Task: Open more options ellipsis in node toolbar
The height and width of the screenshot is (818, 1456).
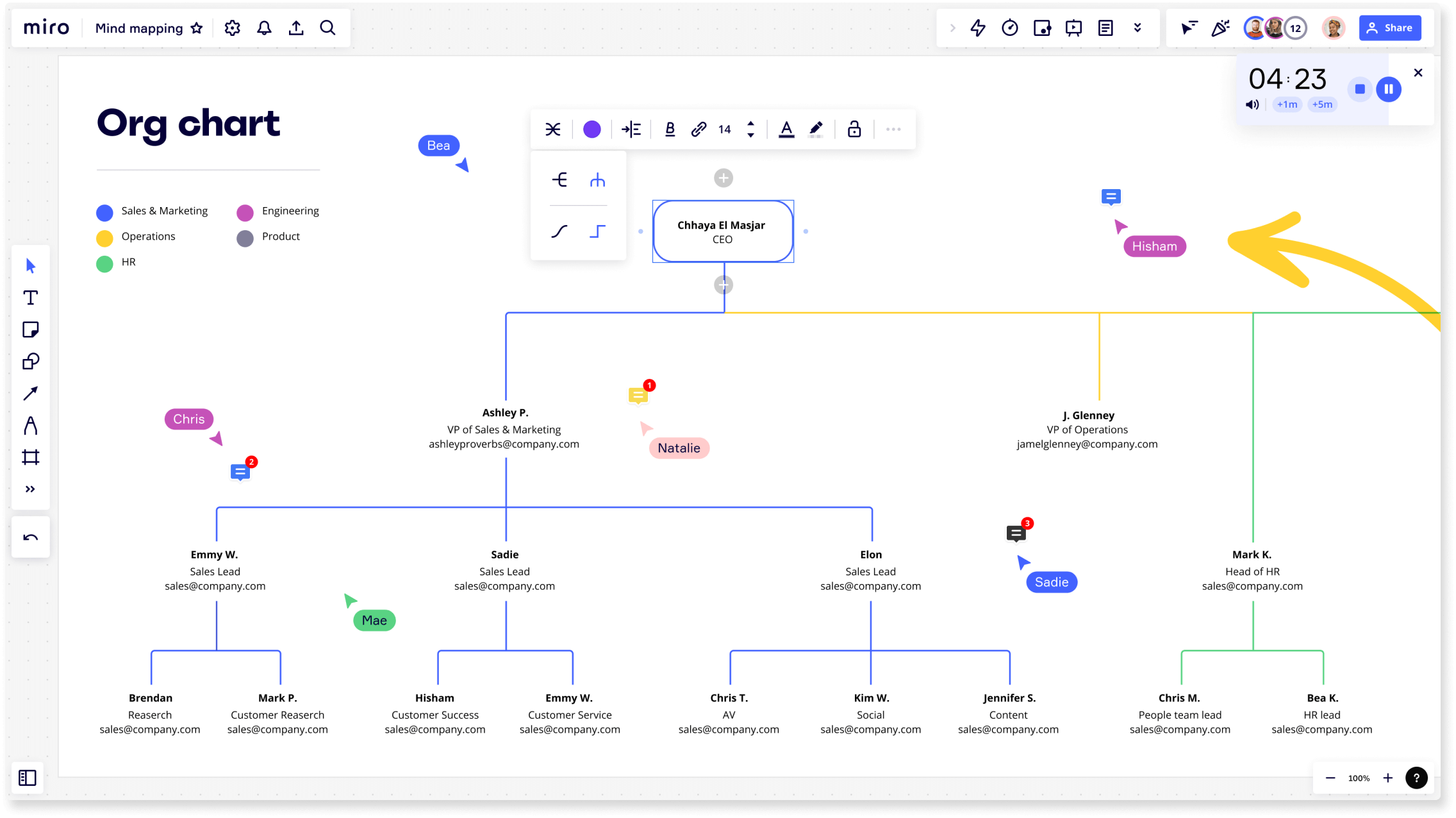Action: (x=893, y=129)
